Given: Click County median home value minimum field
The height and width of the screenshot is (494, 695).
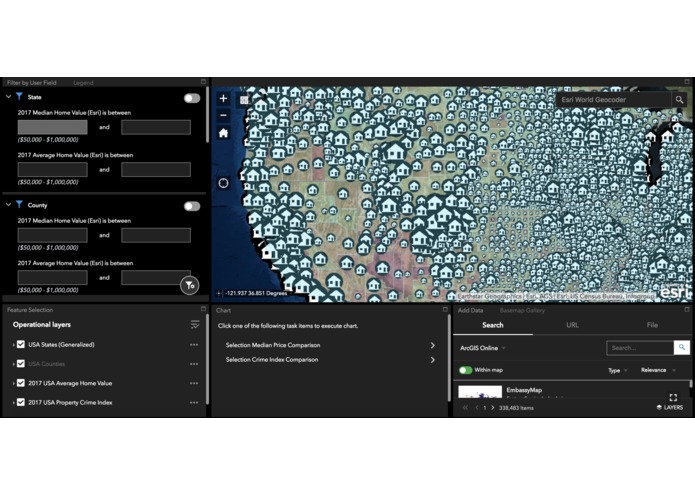Looking at the screenshot, I should (x=52, y=235).
